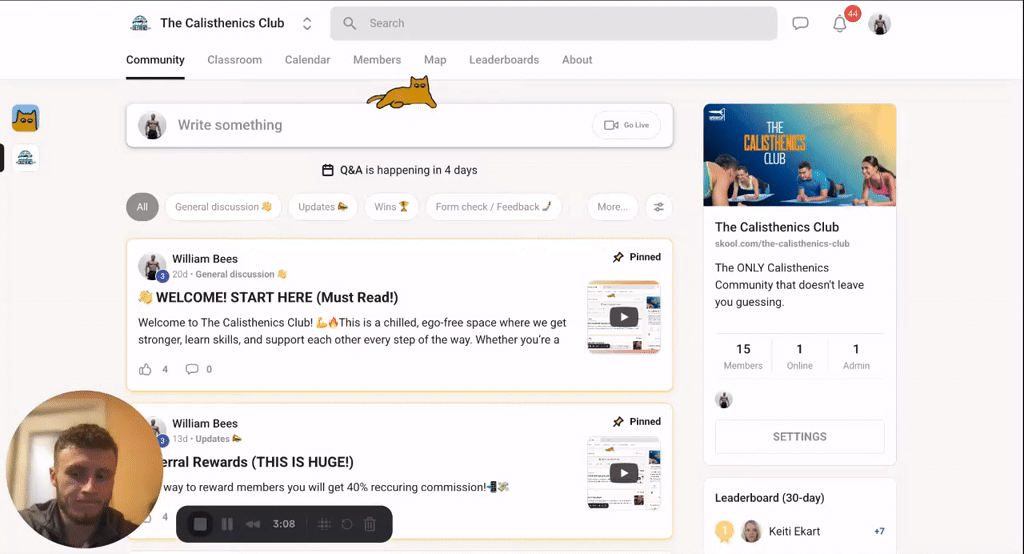1024x554 pixels.
Task: Filter by Form check / Feedback category
Action: [494, 207]
